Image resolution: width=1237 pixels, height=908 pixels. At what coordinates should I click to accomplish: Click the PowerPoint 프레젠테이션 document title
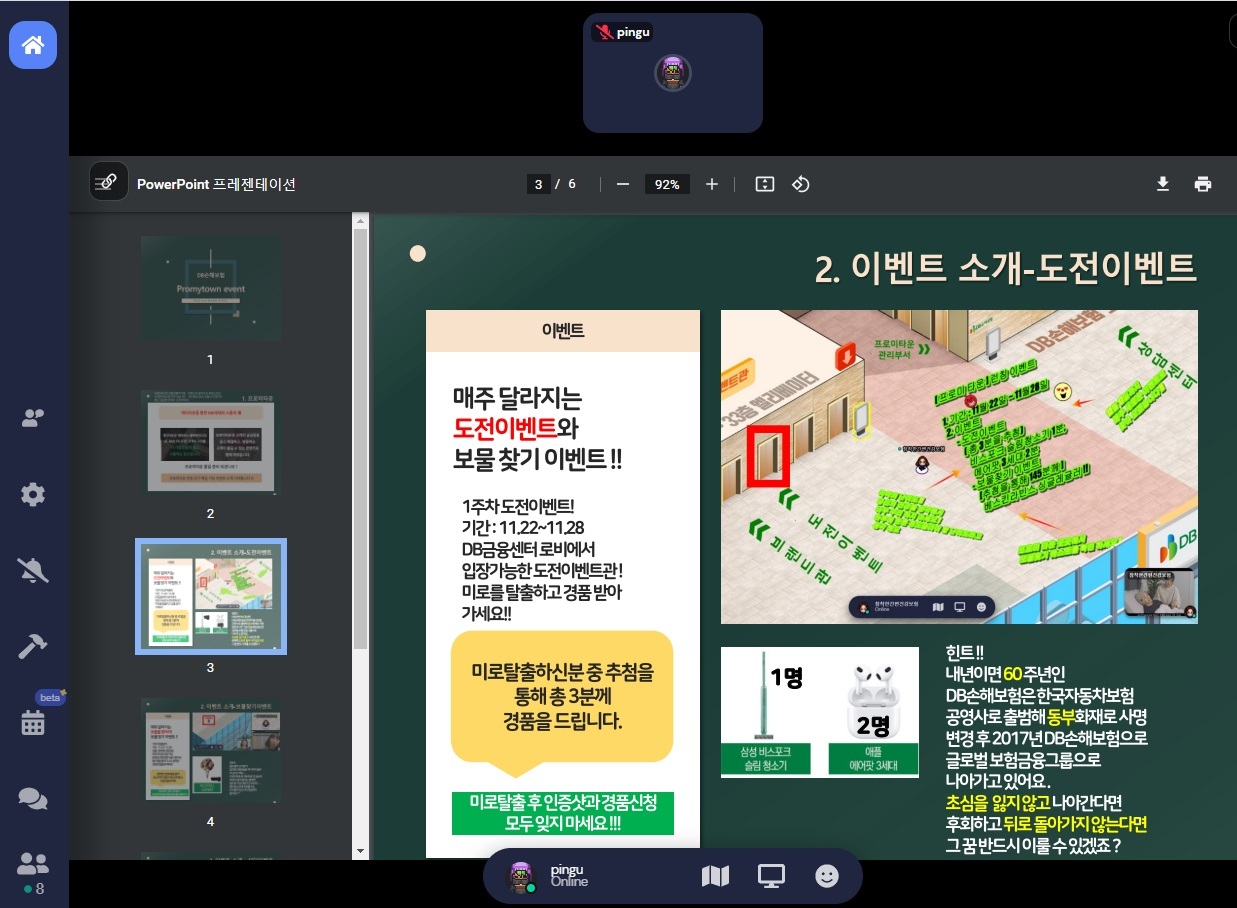click(216, 184)
